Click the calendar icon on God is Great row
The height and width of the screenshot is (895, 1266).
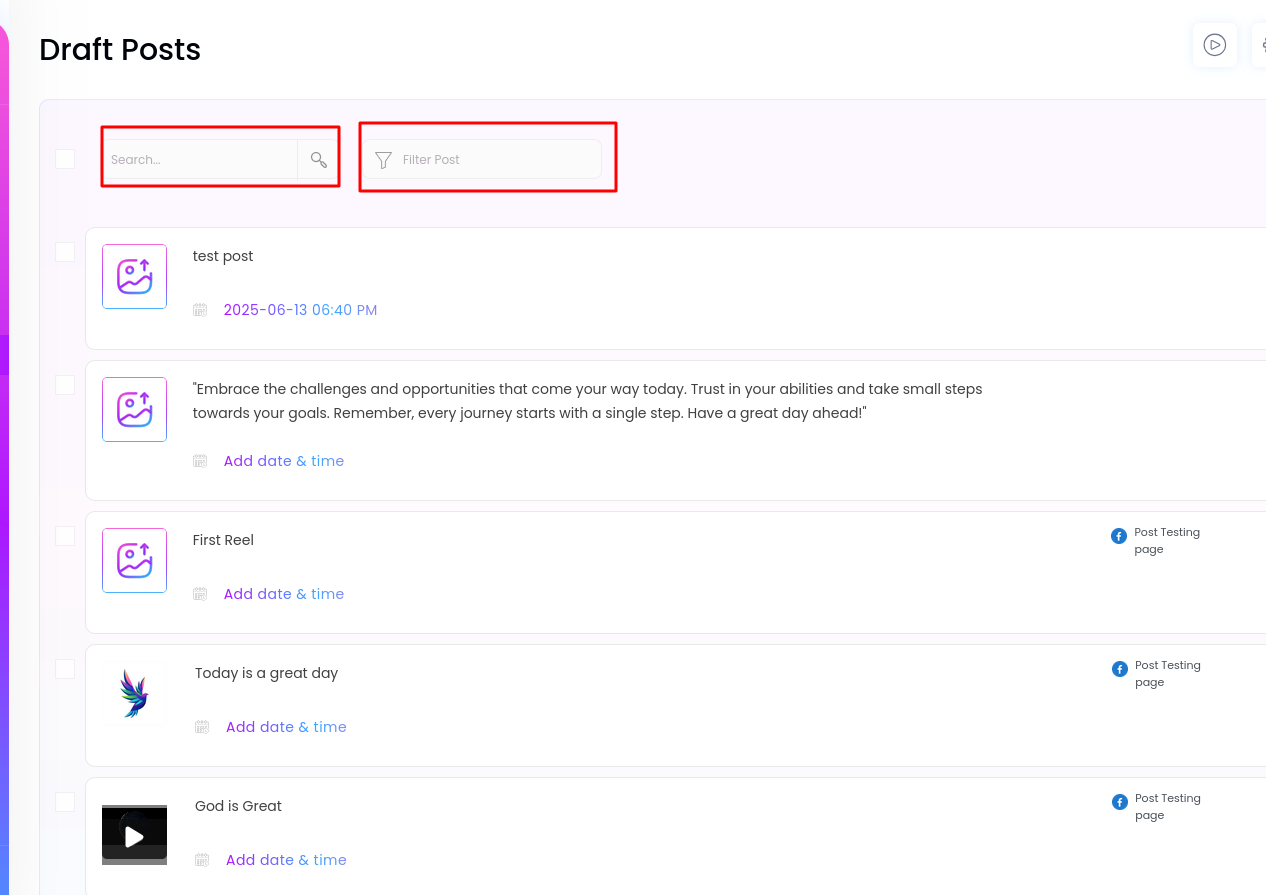[202, 860]
